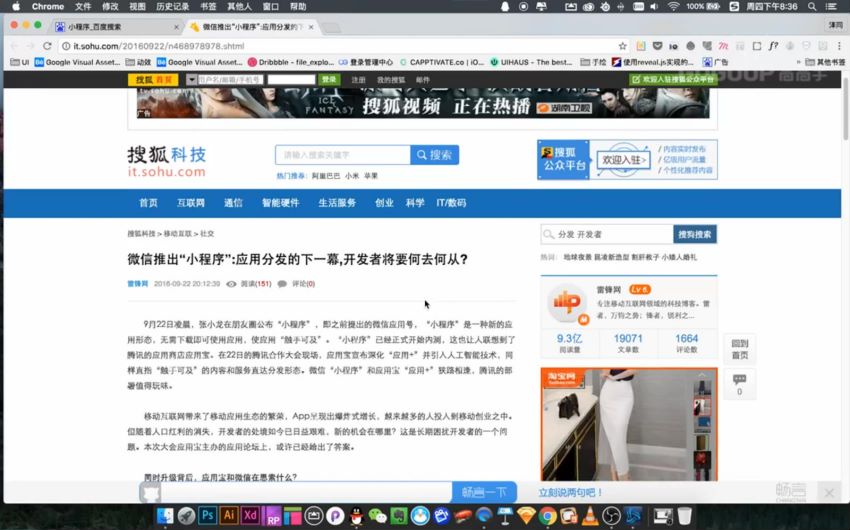850x530 pixels.
Task: Click the Spotlight search icon in menu bar
Action: 812,7
